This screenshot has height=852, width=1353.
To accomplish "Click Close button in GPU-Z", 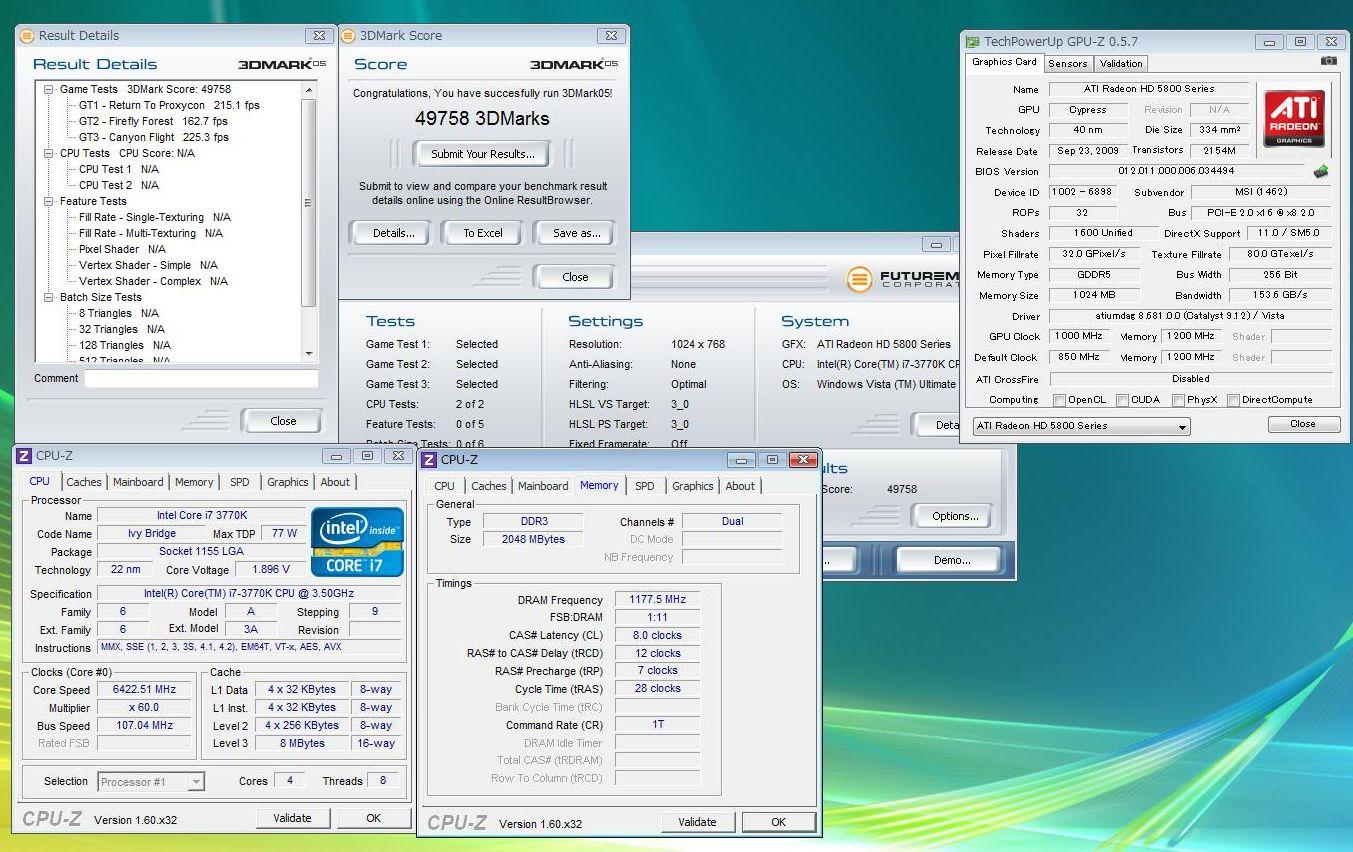I will click(x=1303, y=424).
